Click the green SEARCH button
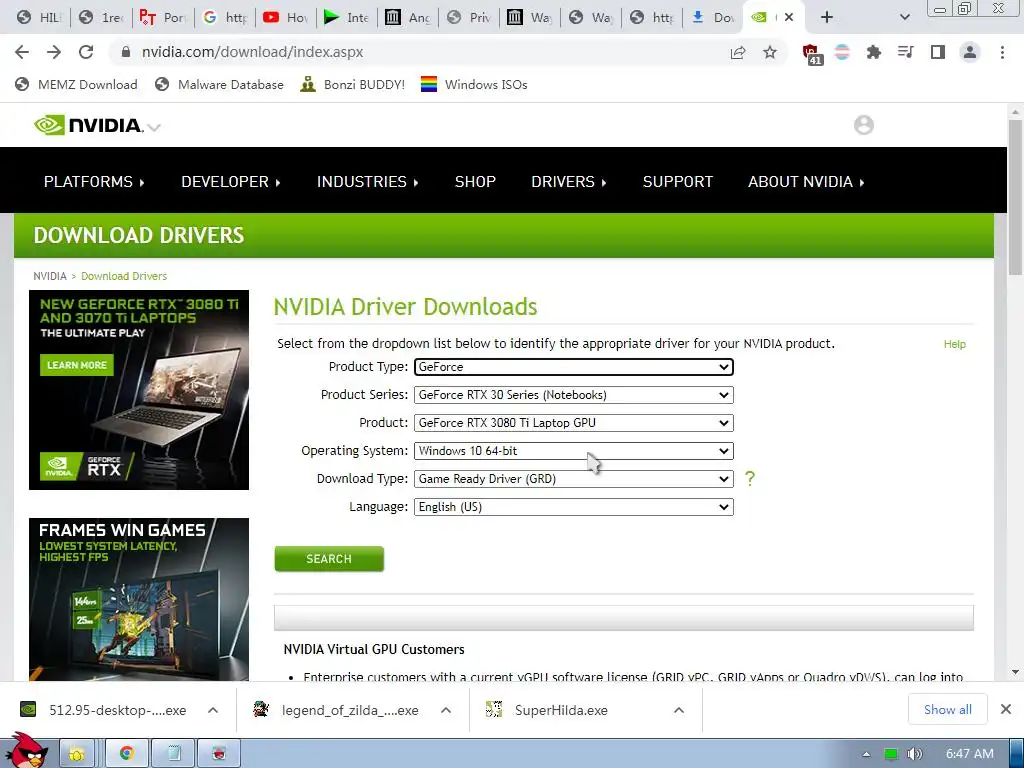1024x768 pixels. [x=329, y=559]
